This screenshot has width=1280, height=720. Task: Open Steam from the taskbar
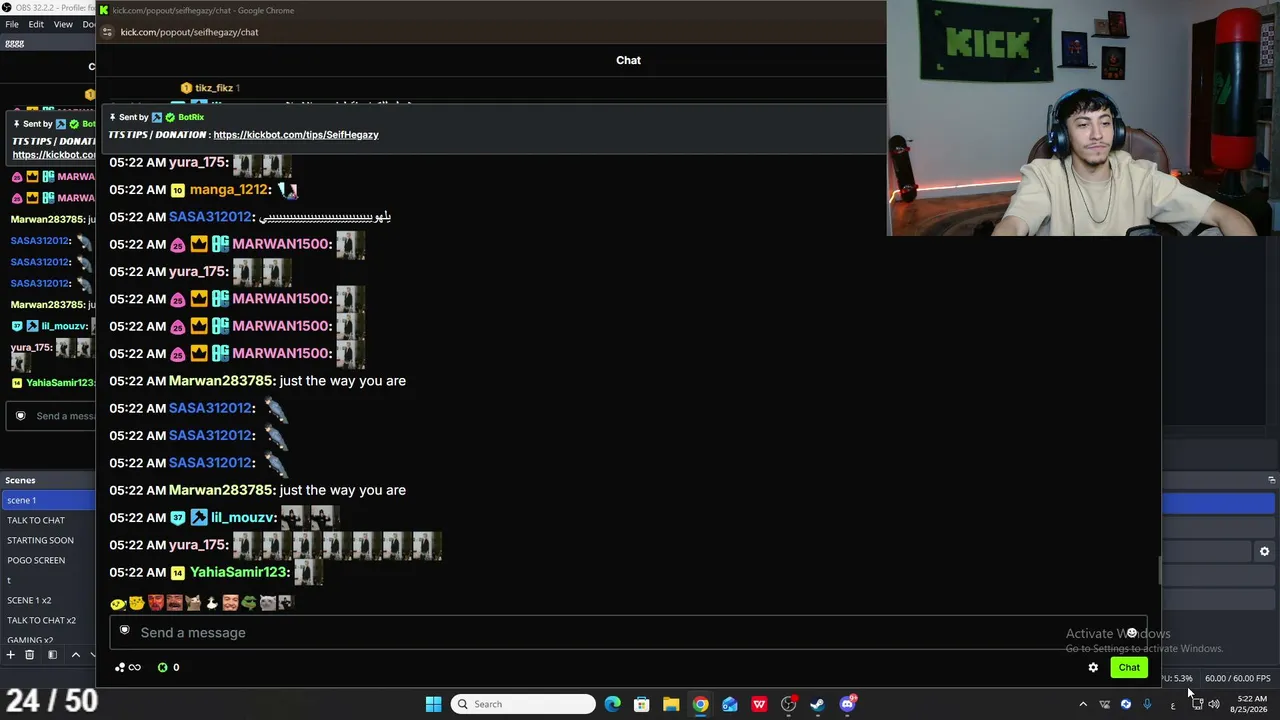(818, 704)
